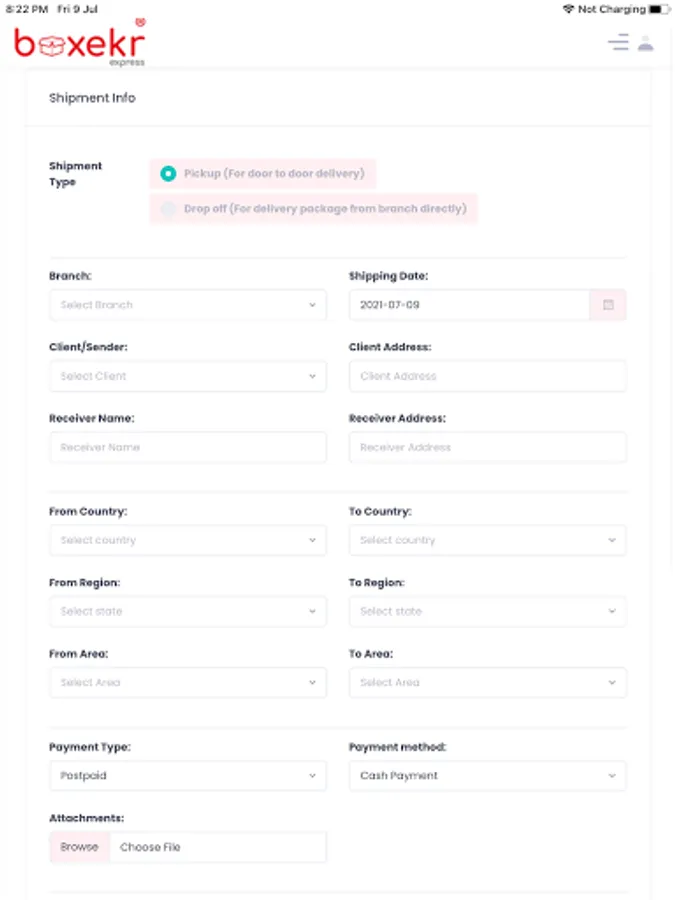Expand the From Country dropdown

click(x=187, y=540)
